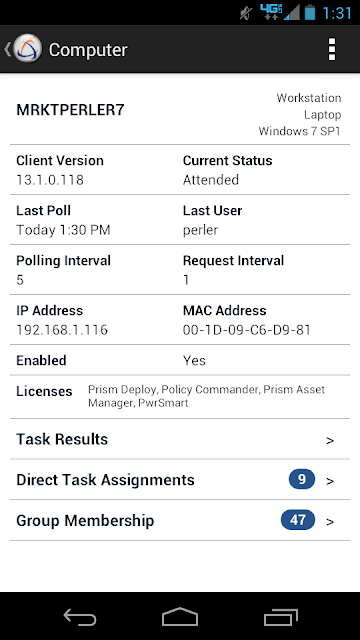
Task: Tap the 47 group count badge
Action: click(298, 520)
